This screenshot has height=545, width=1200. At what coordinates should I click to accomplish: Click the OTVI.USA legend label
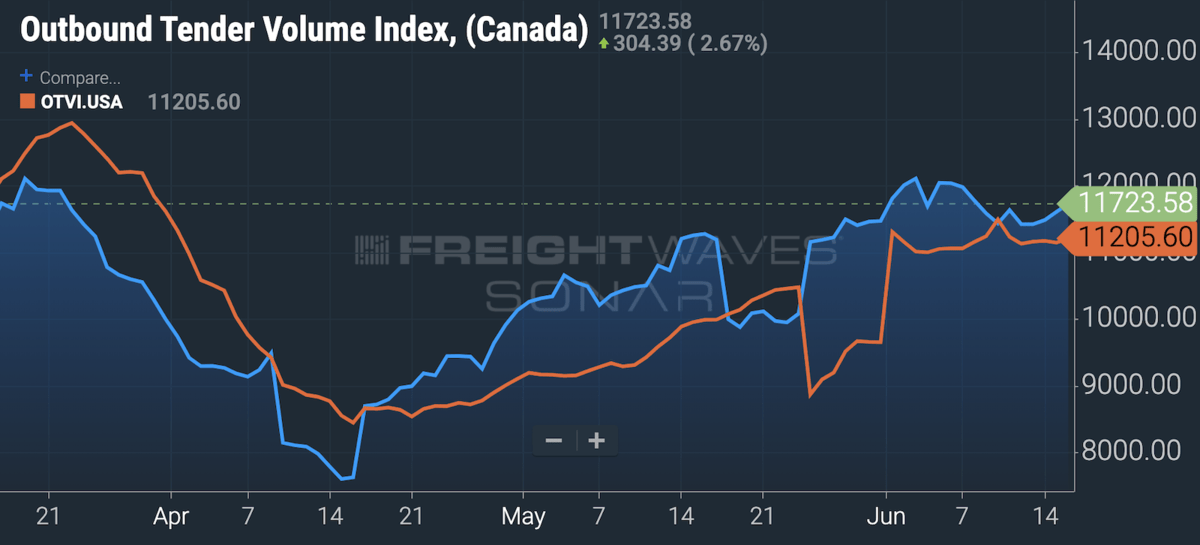tap(82, 101)
